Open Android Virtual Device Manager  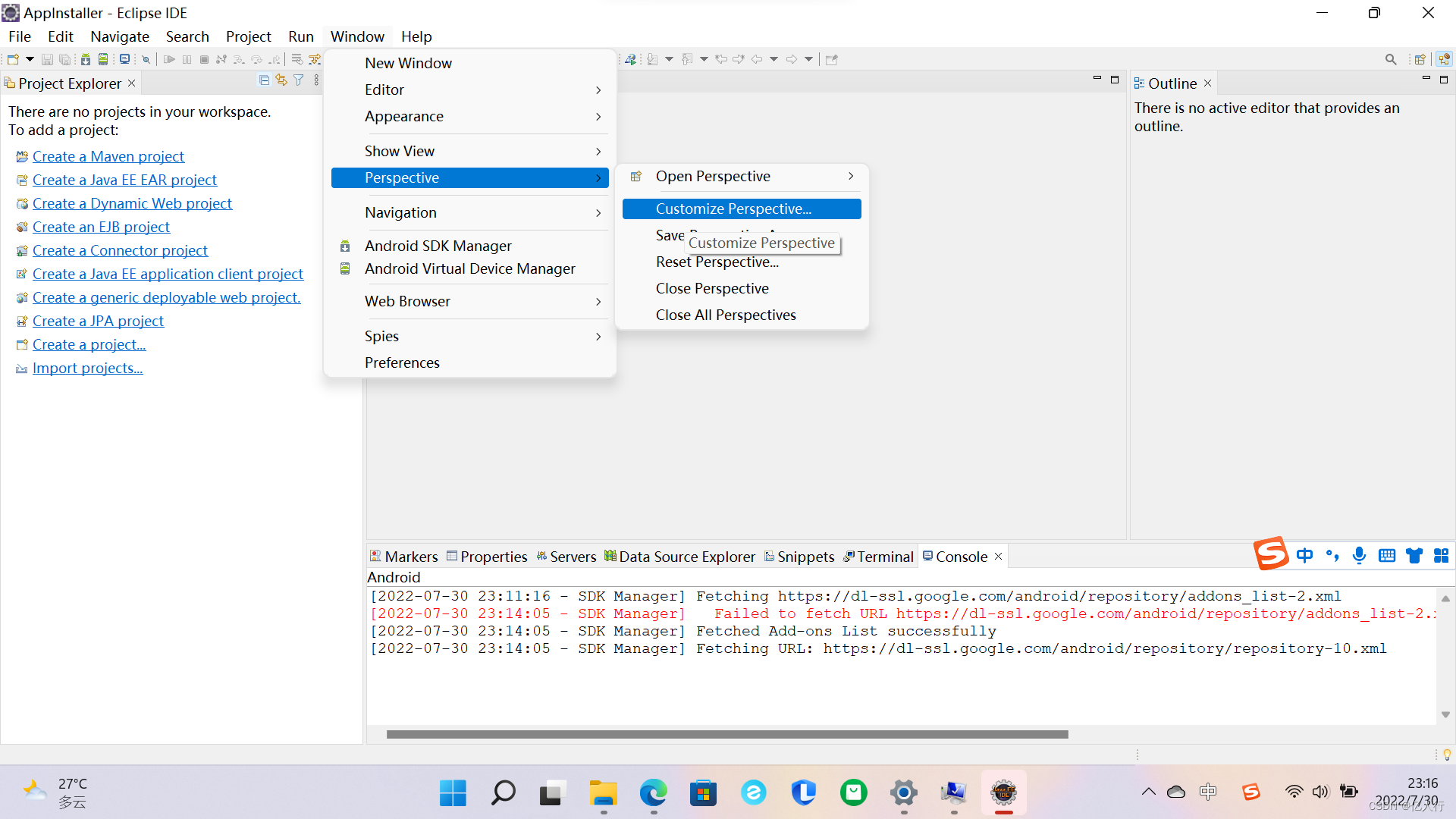(x=470, y=268)
